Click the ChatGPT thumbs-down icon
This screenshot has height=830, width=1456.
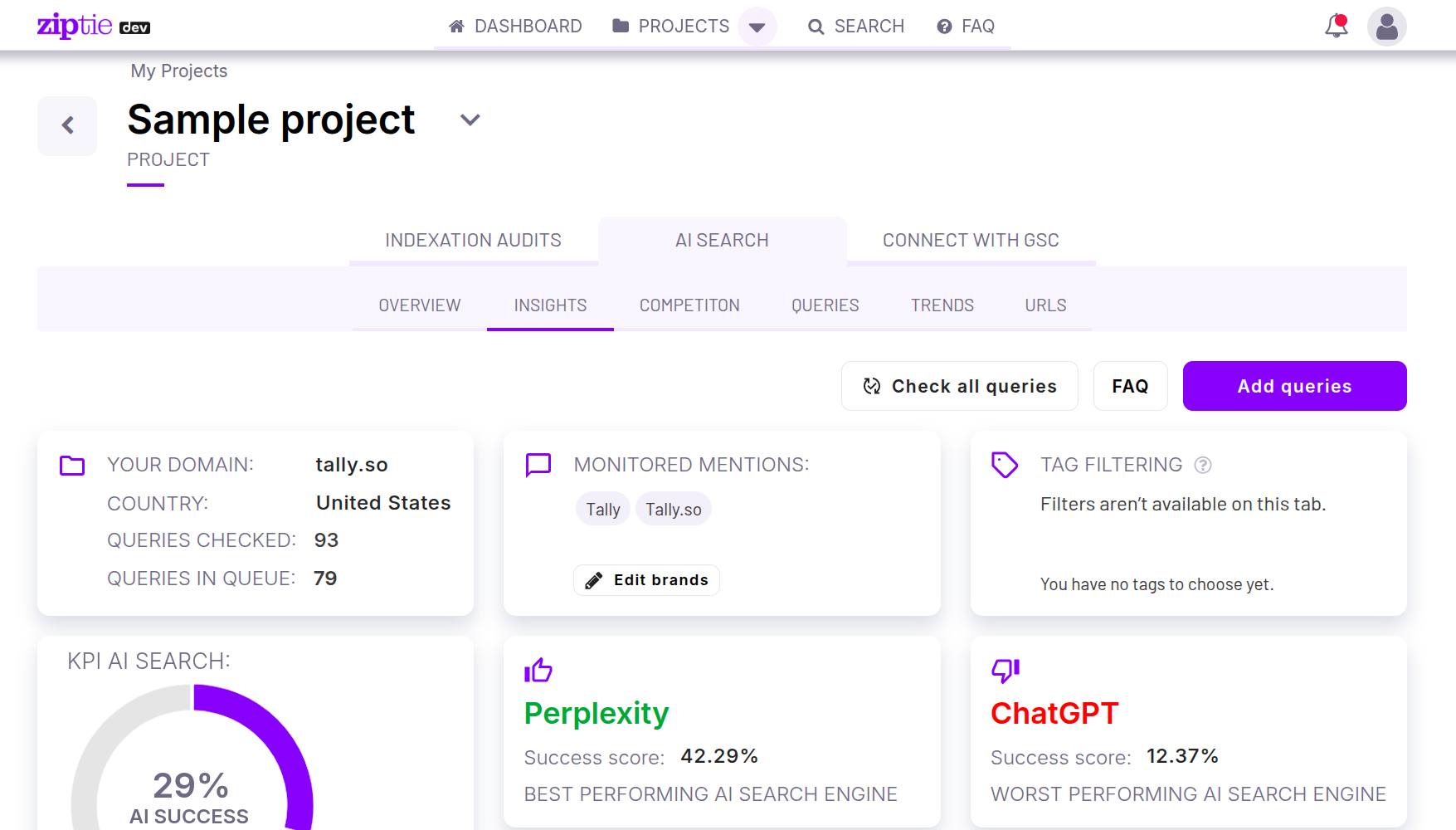1005,670
